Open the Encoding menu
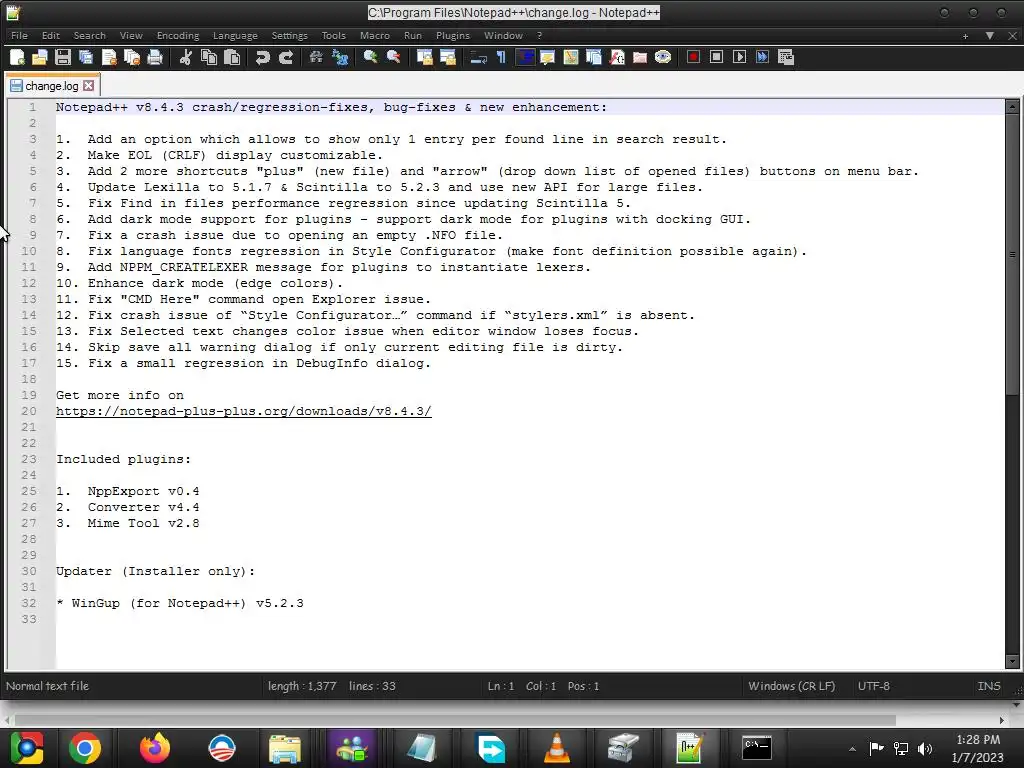1024x768 pixels. pos(178,35)
